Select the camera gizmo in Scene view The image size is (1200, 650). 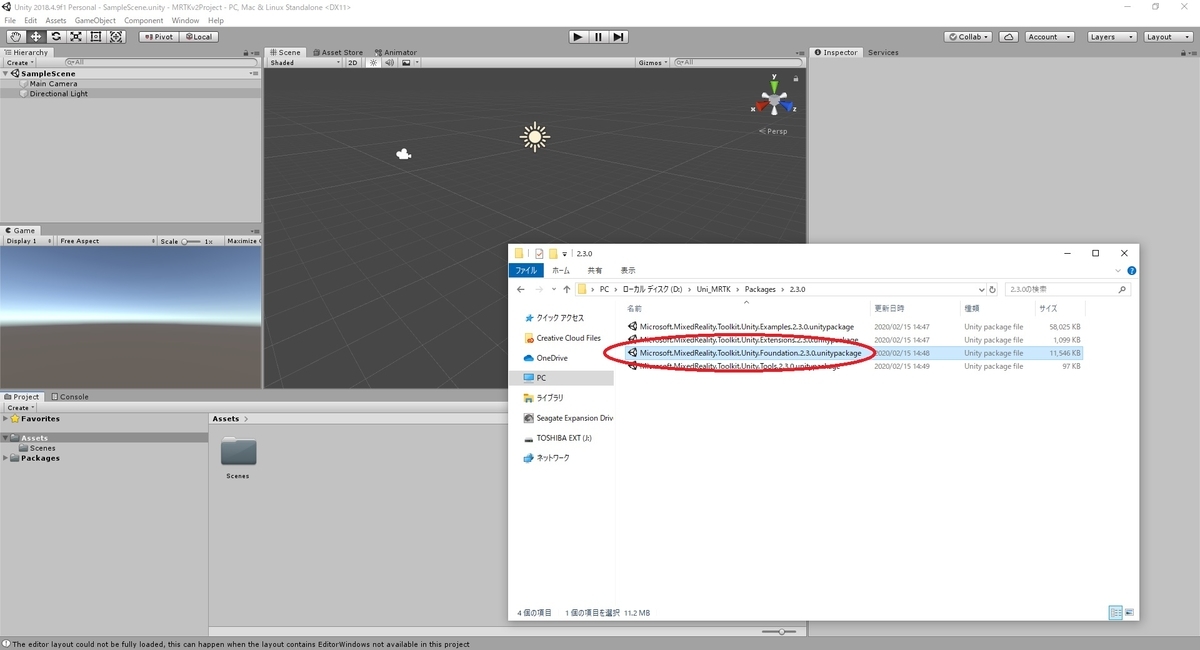point(404,154)
